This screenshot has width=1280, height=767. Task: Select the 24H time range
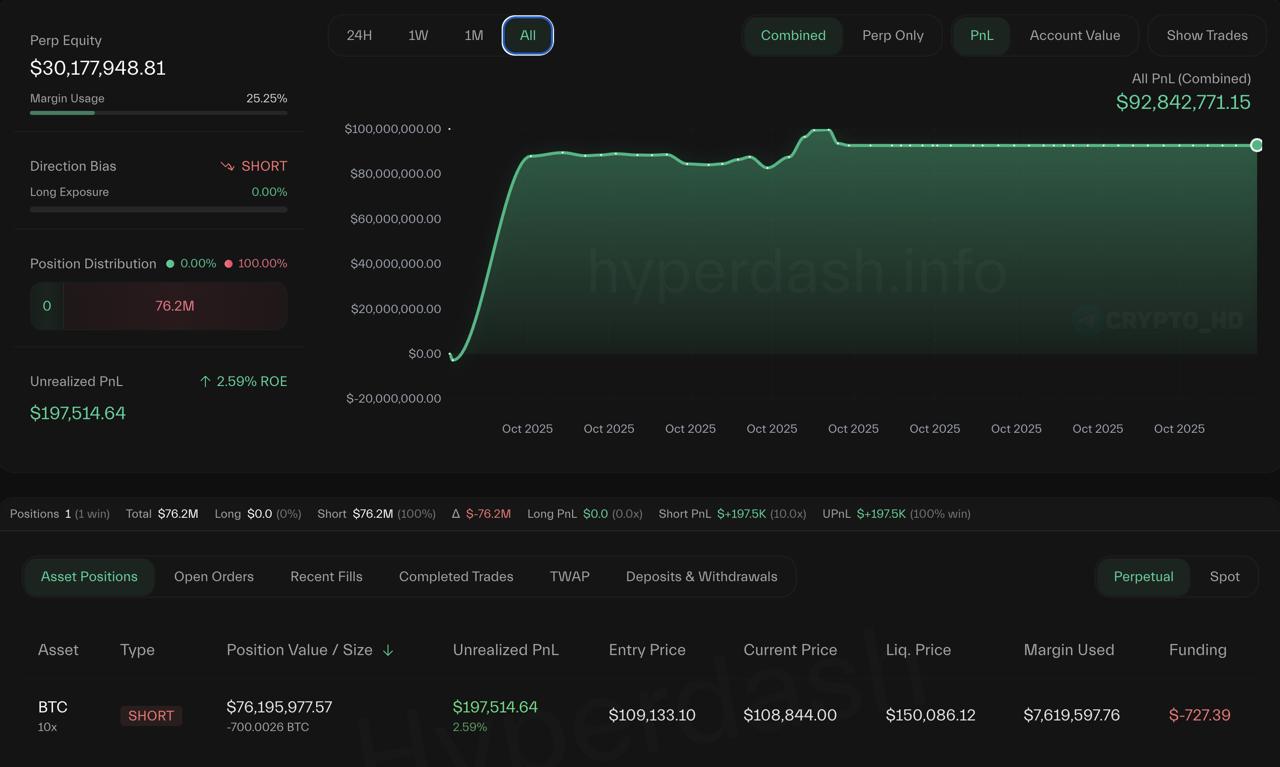coord(359,35)
